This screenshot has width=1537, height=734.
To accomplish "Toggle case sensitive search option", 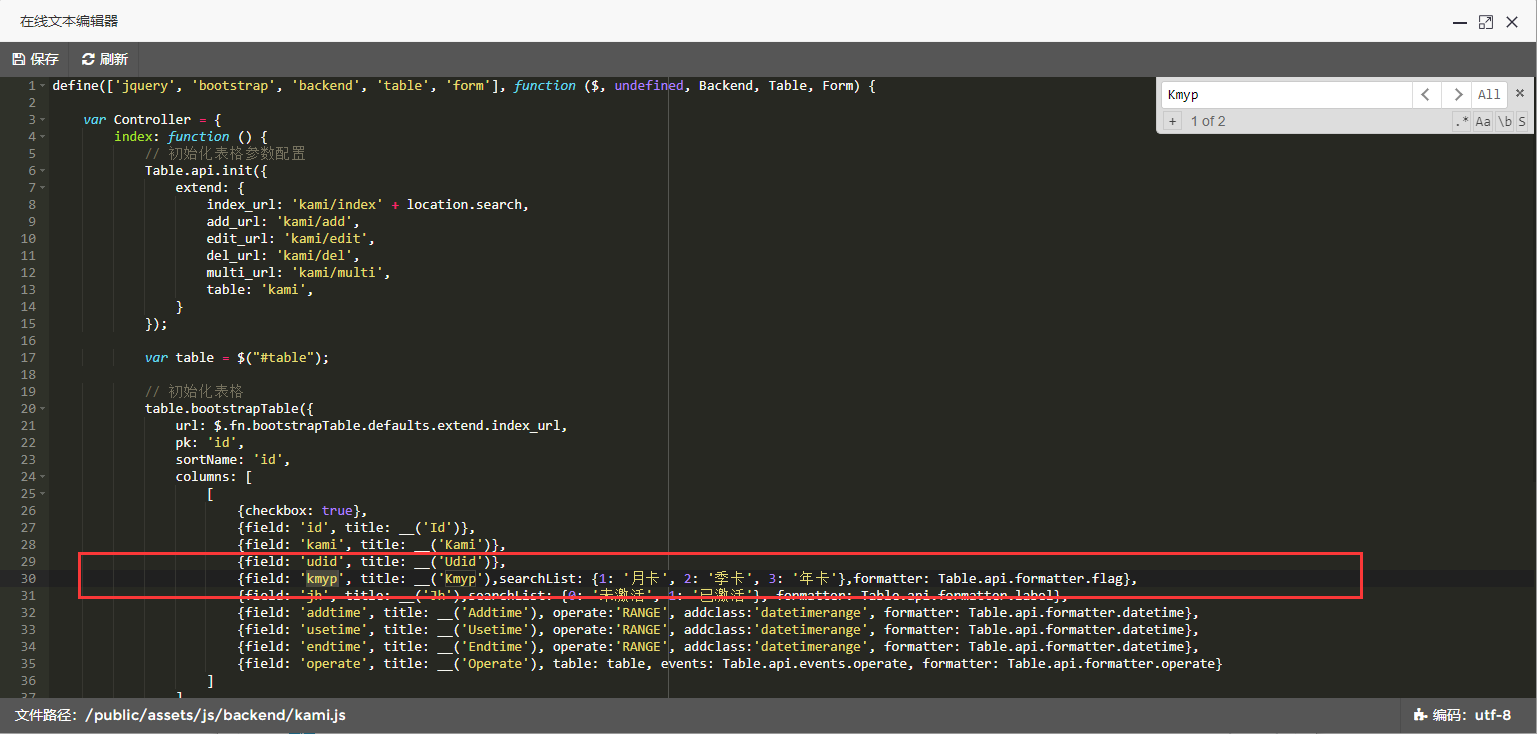I will 1483,121.
